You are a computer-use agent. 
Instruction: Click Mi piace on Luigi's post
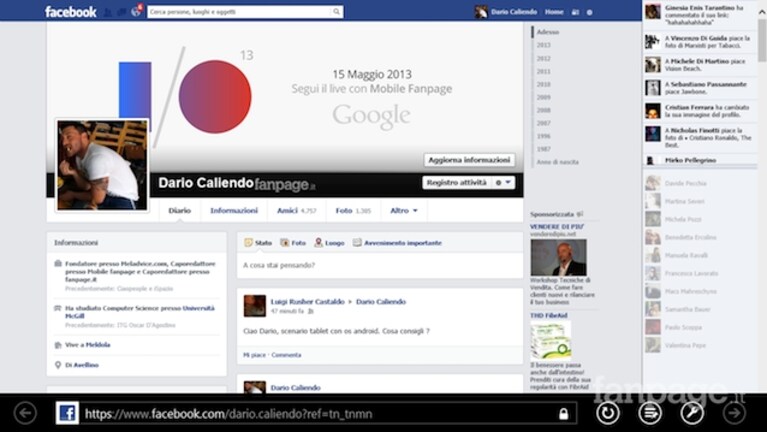click(254, 355)
